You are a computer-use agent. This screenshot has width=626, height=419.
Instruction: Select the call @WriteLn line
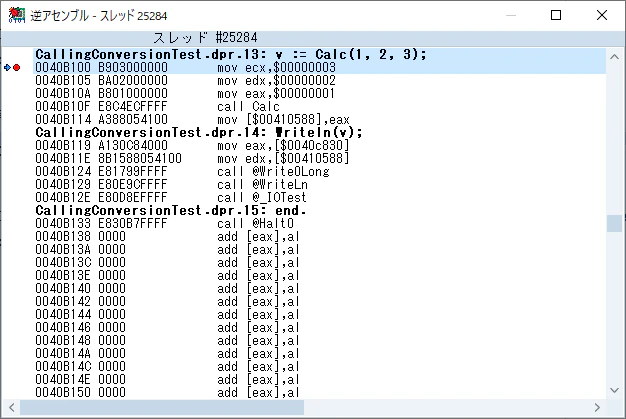319,184
